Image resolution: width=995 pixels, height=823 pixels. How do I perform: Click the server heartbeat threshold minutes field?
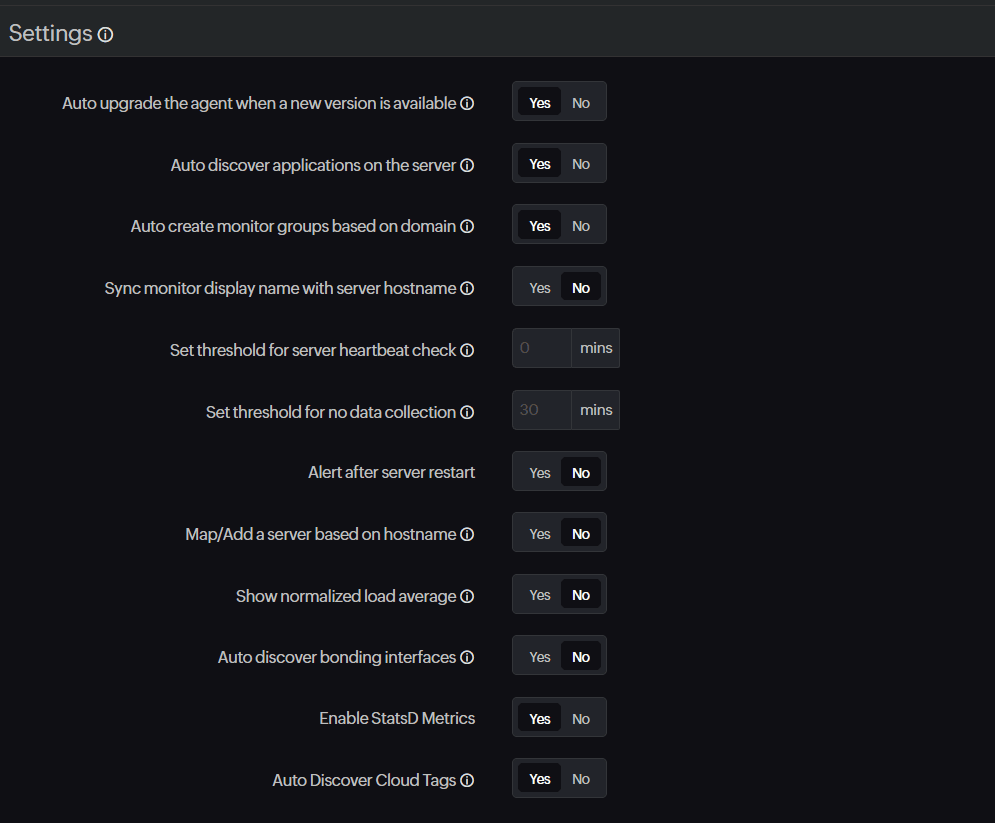[x=541, y=347]
